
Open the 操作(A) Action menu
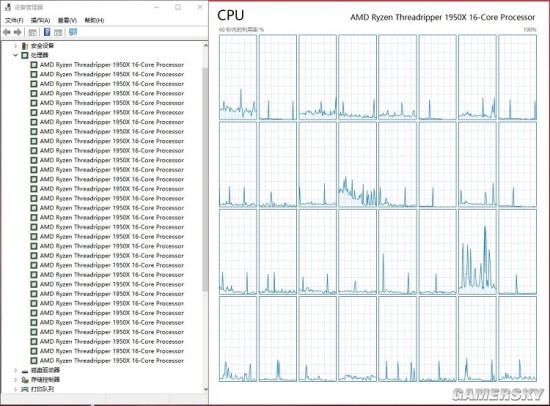[x=40, y=20]
